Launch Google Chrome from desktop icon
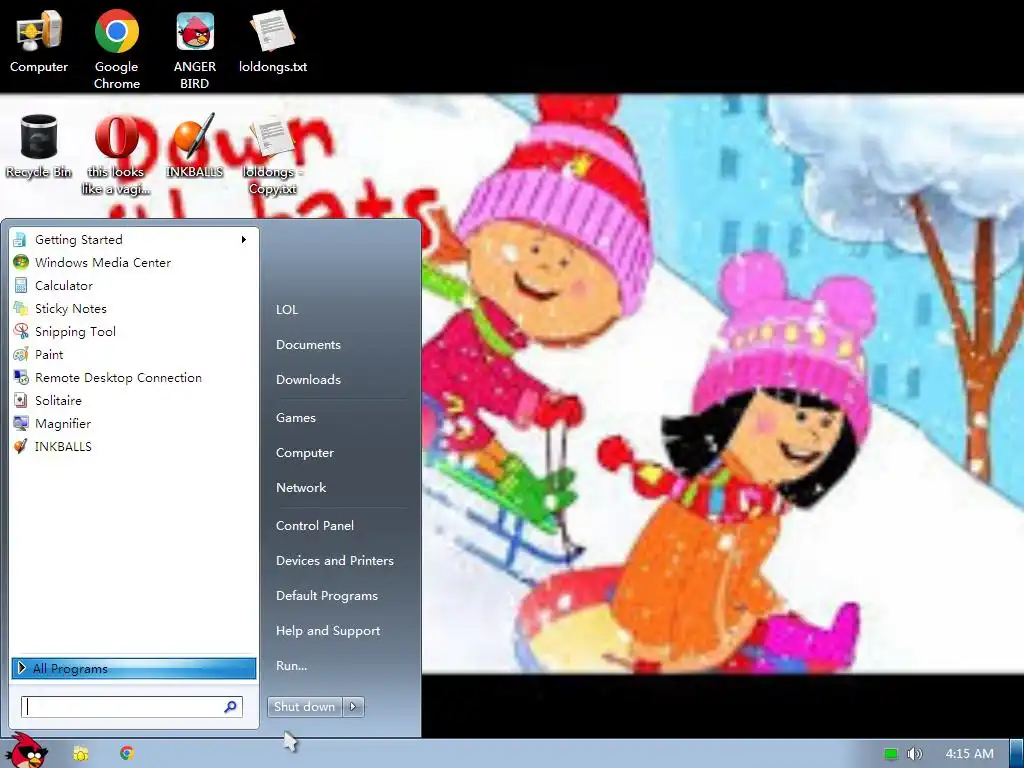Screen dimensions: 1024x768 tap(116, 48)
